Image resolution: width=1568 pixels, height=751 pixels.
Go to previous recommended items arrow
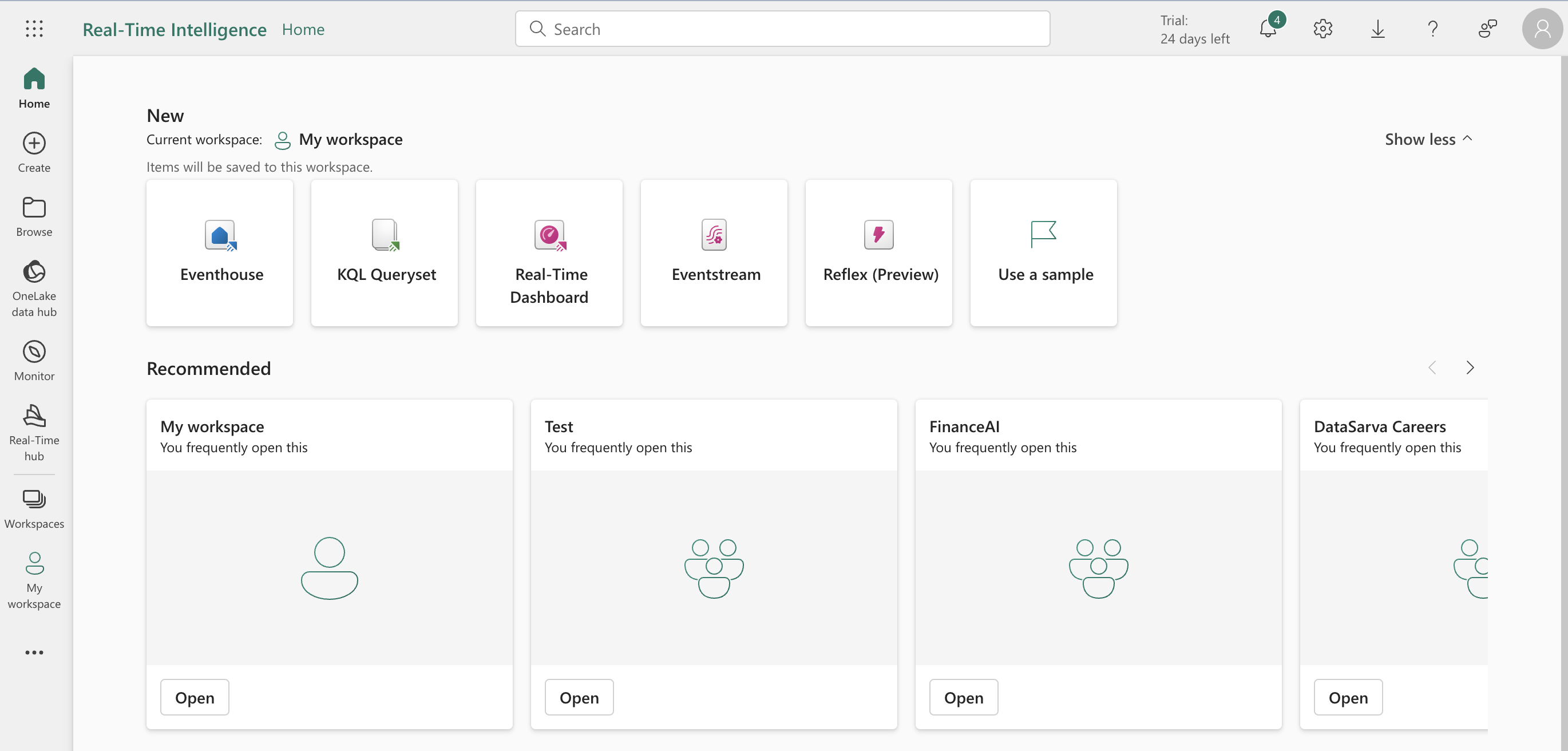1432,367
